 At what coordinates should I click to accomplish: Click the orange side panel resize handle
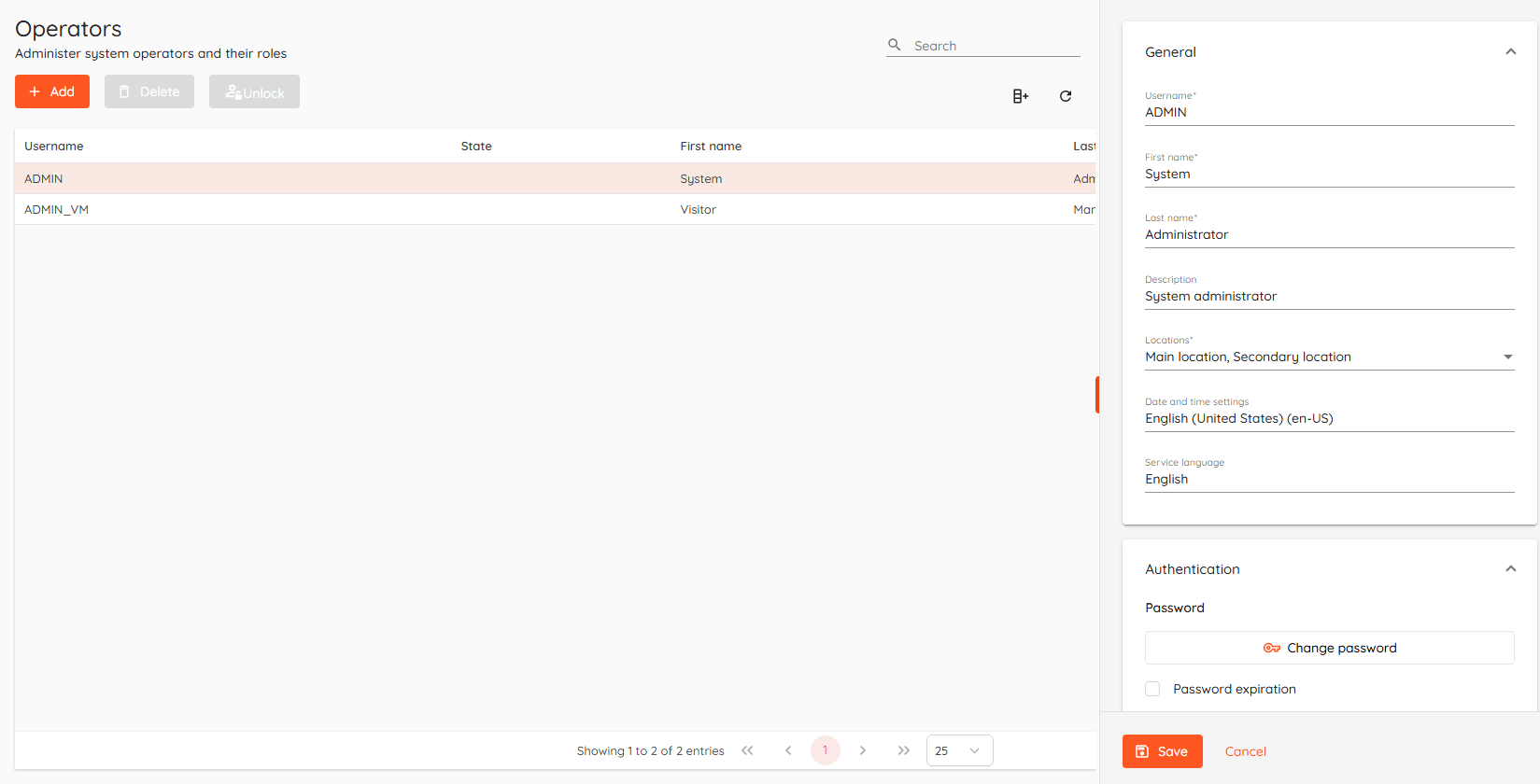click(x=1097, y=395)
